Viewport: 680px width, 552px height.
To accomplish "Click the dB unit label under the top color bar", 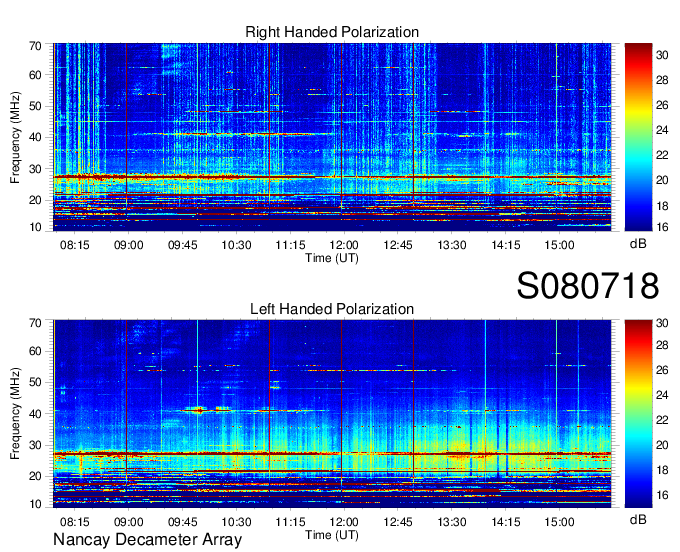I will (638, 244).
